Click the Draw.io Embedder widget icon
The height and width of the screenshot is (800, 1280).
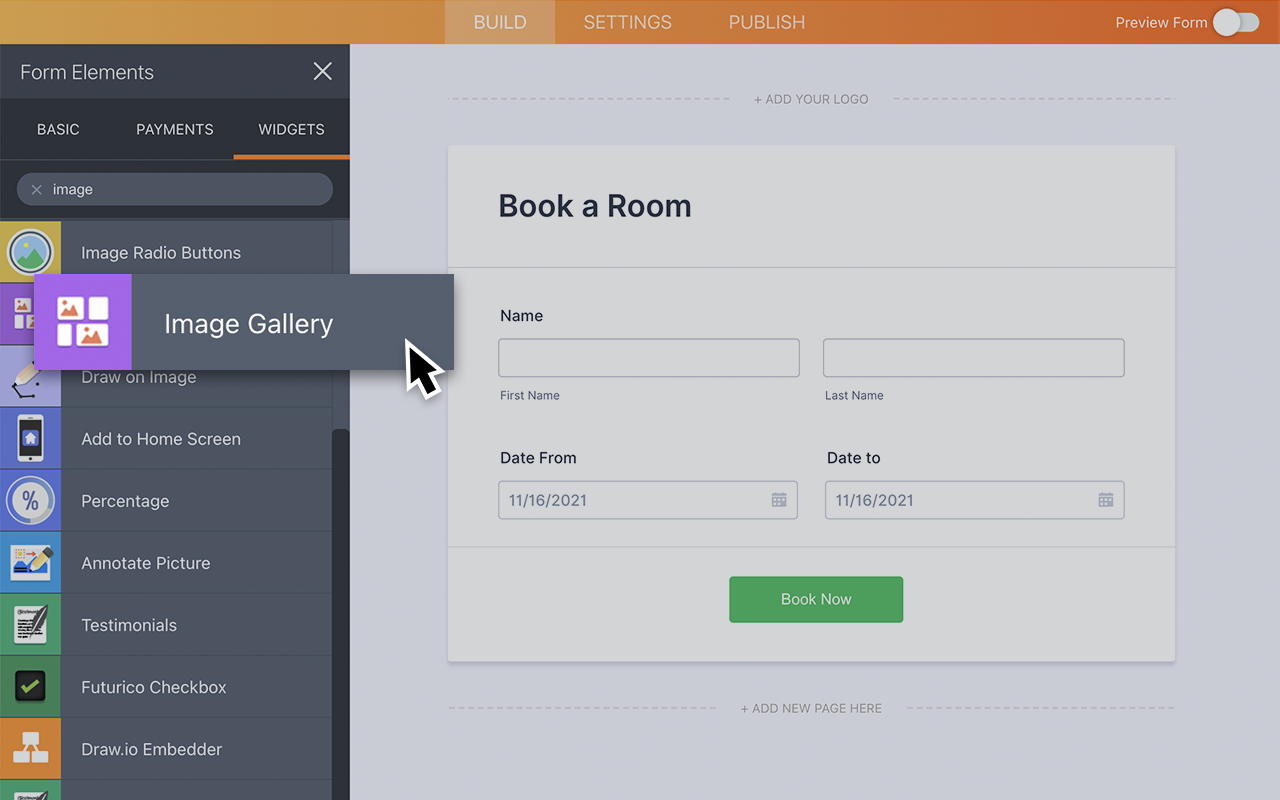[x=30, y=749]
